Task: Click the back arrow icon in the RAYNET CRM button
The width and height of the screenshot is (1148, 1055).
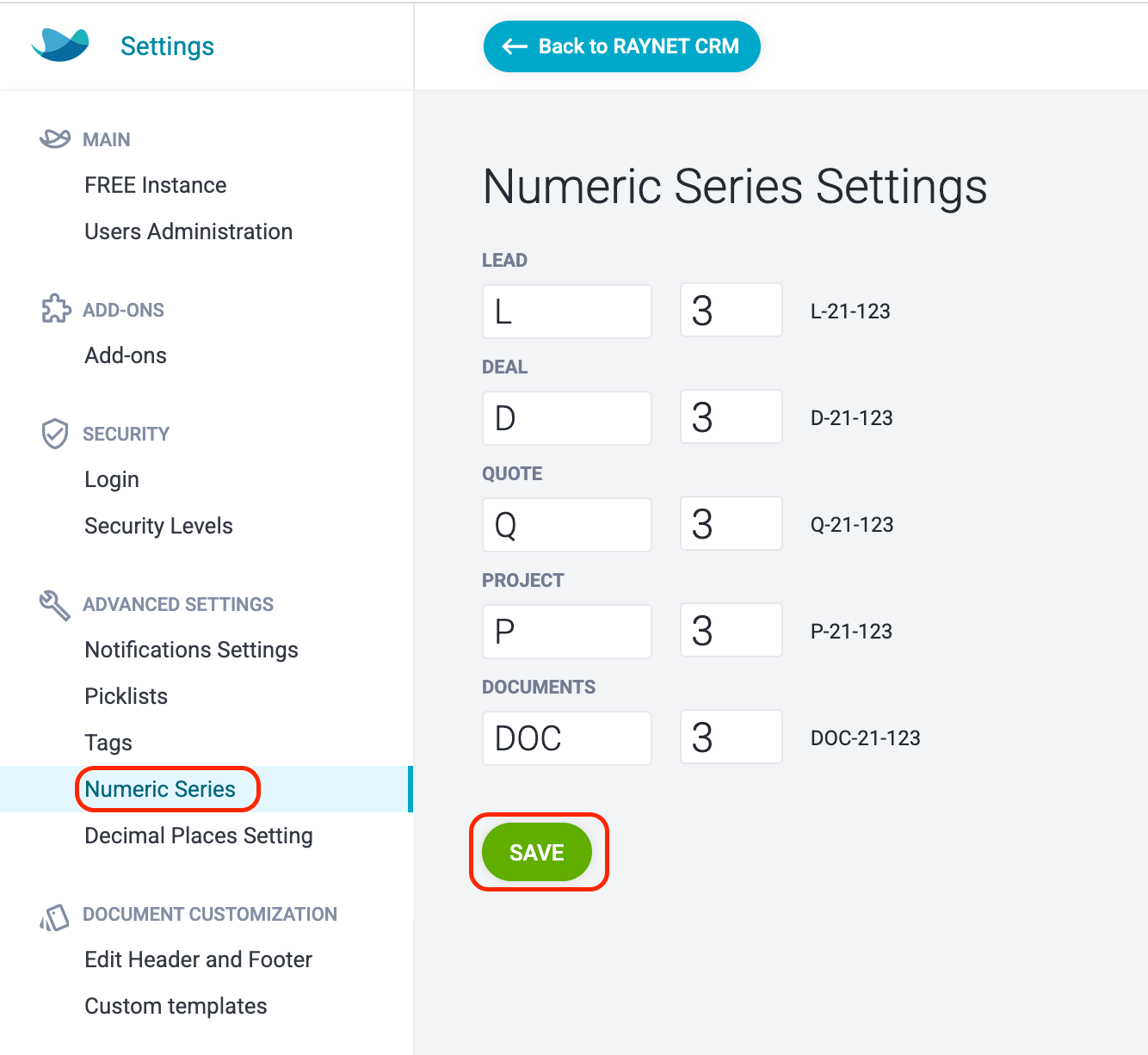Action: (x=515, y=46)
